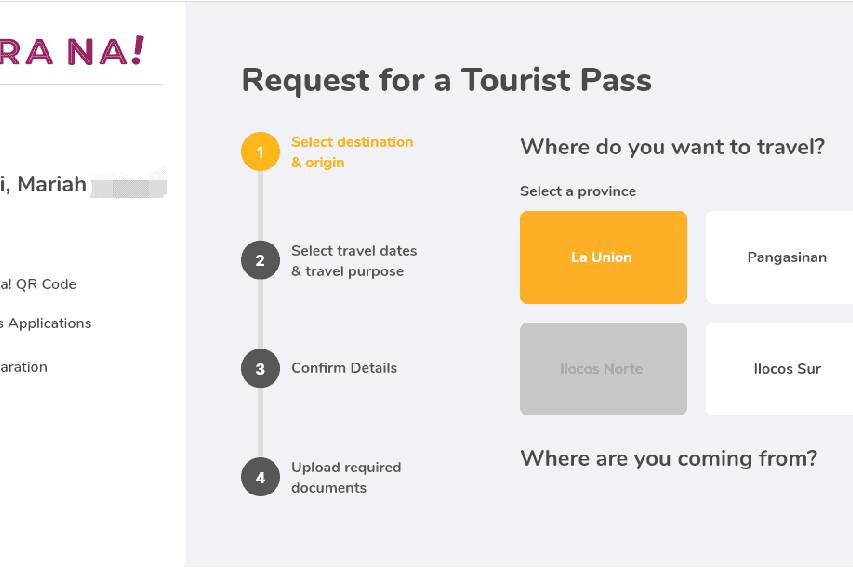This screenshot has width=853, height=568.
Task: Jump to the 'Confirm Details' step label
Action: tap(343, 368)
